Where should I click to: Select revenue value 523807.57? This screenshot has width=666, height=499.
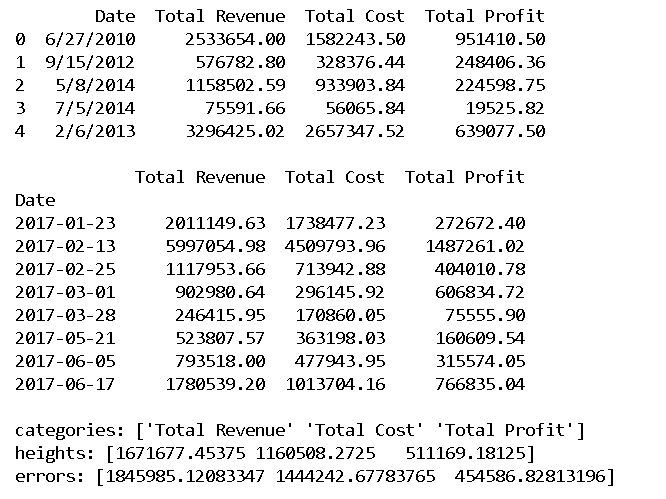[x=220, y=338]
